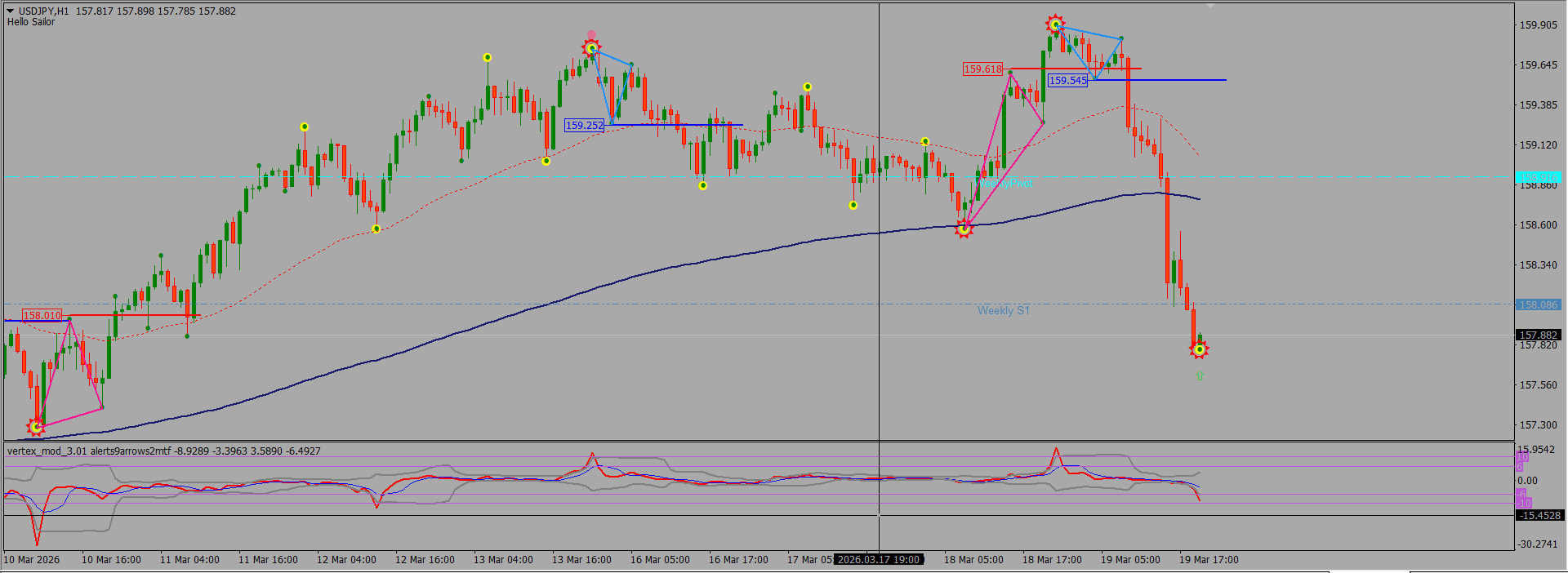Select the red 158.010 price label

click(42, 315)
